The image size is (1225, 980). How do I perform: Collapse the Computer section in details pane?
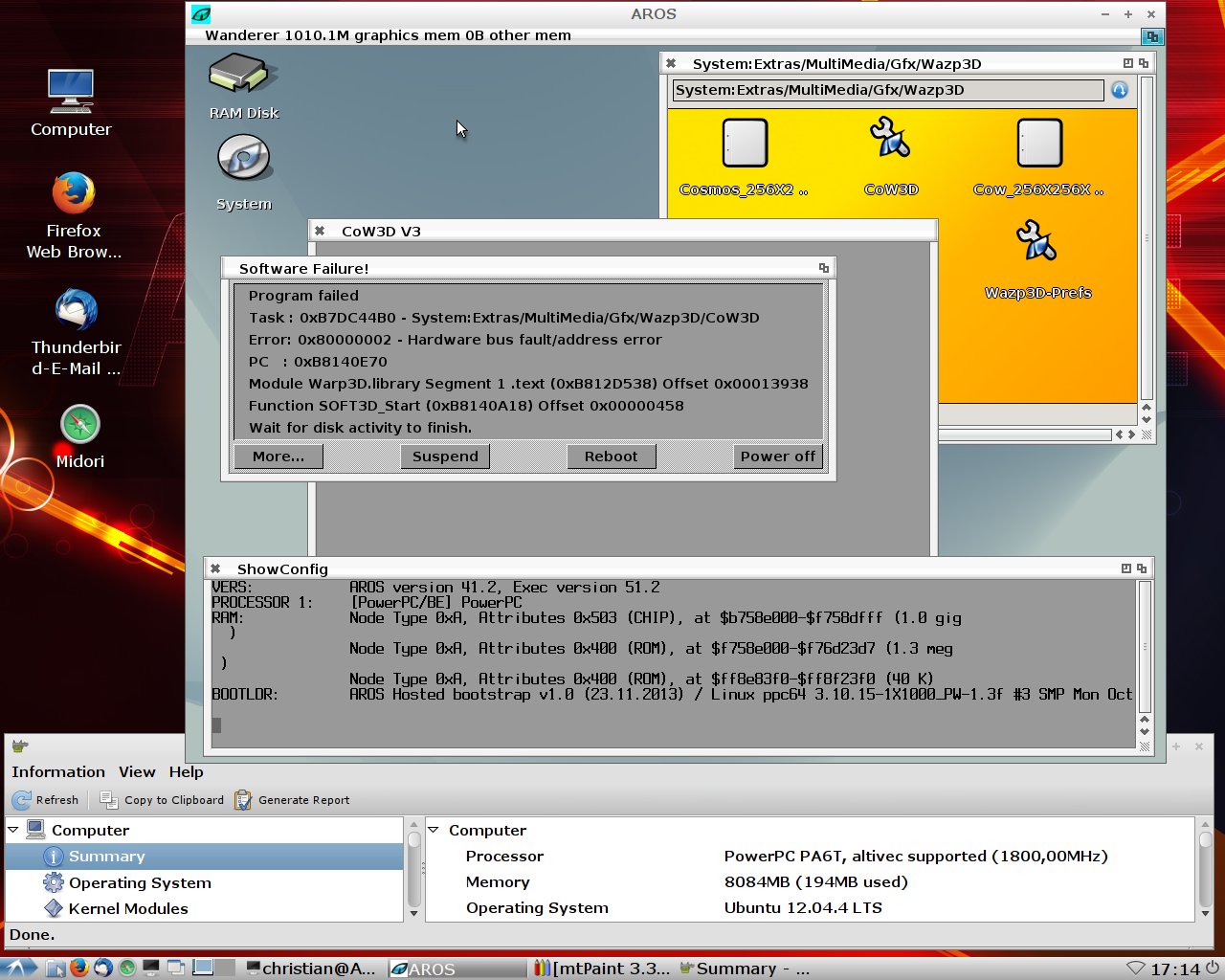tap(434, 830)
